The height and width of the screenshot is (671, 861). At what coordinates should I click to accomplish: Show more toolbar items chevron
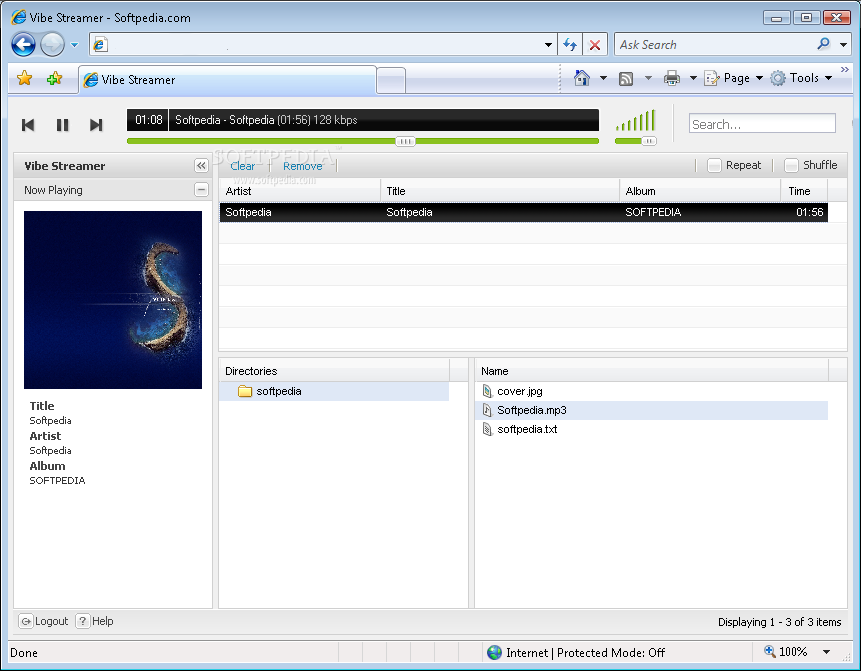tap(845, 70)
